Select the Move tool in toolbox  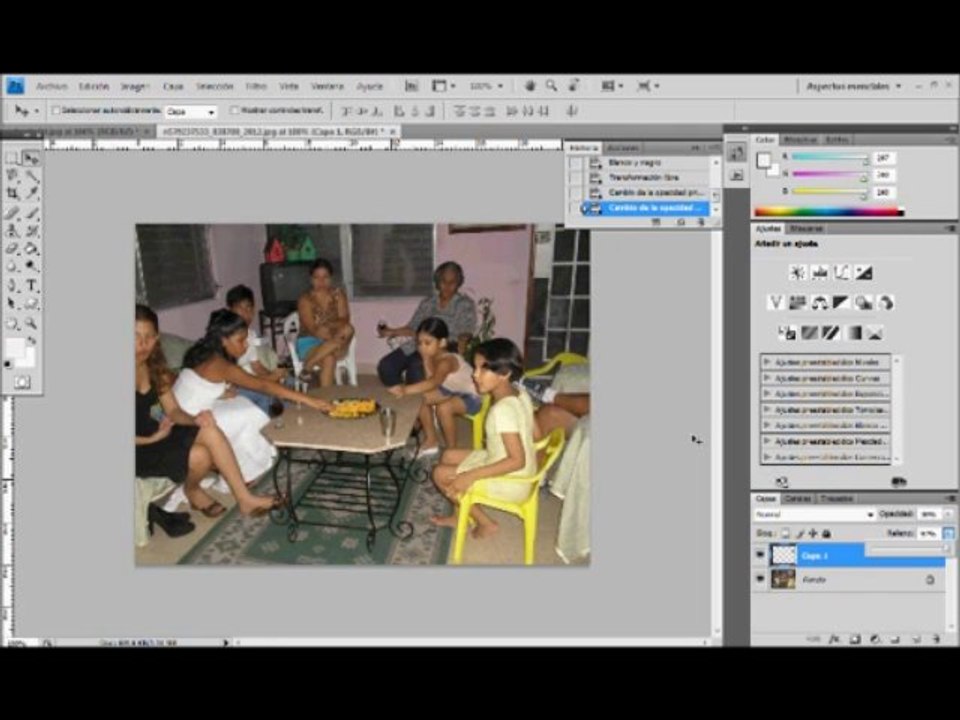[31, 159]
